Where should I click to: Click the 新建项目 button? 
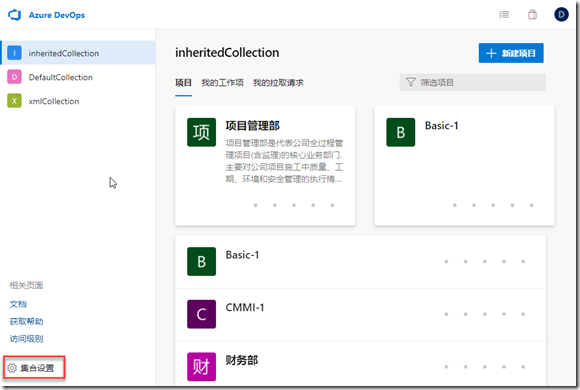click(x=511, y=53)
